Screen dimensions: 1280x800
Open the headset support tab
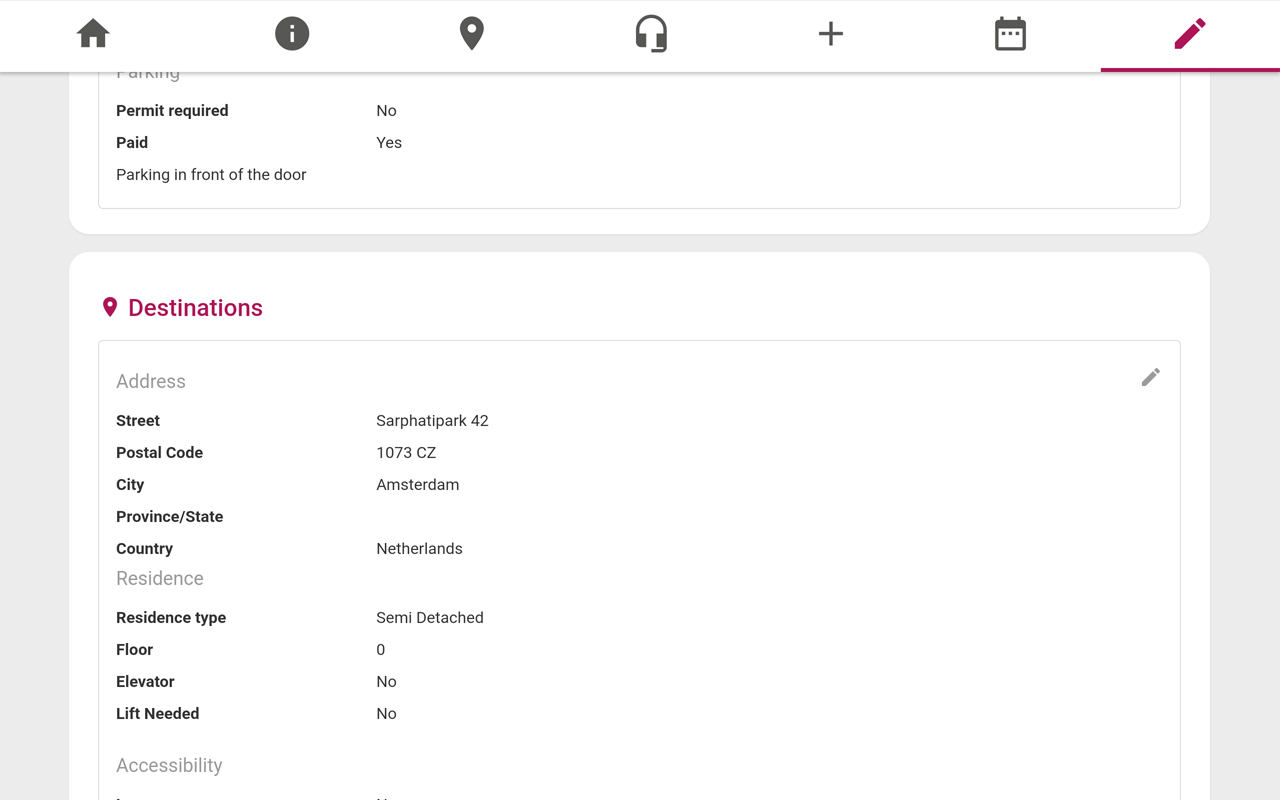pos(651,34)
